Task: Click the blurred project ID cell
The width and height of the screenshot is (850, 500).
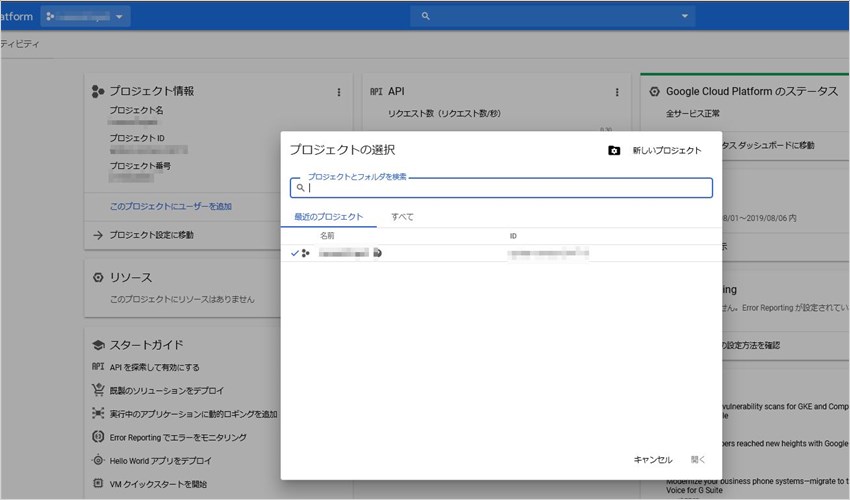Action: 548,253
